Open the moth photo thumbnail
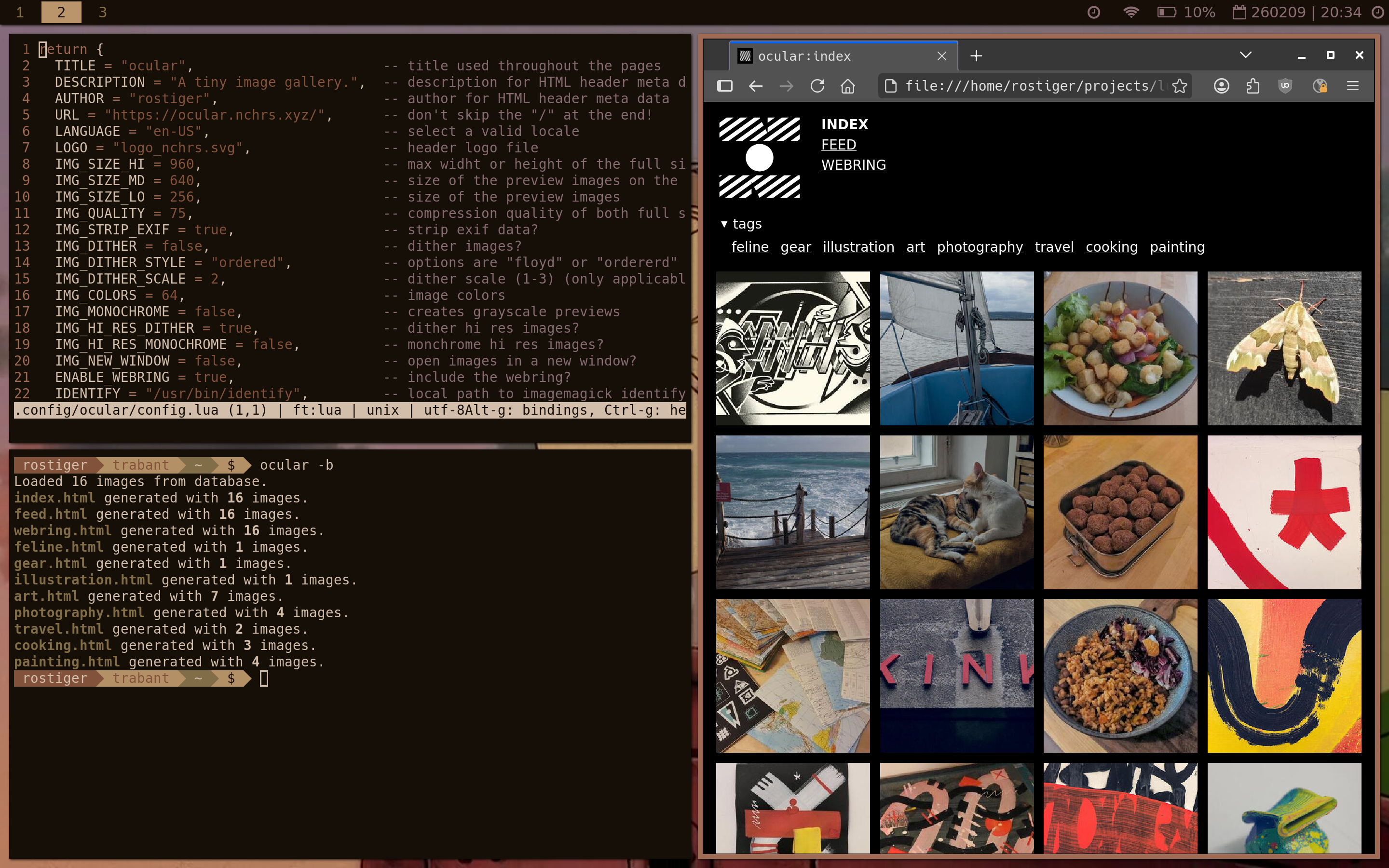This screenshot has height=868, width=1389. [1284, 349]
